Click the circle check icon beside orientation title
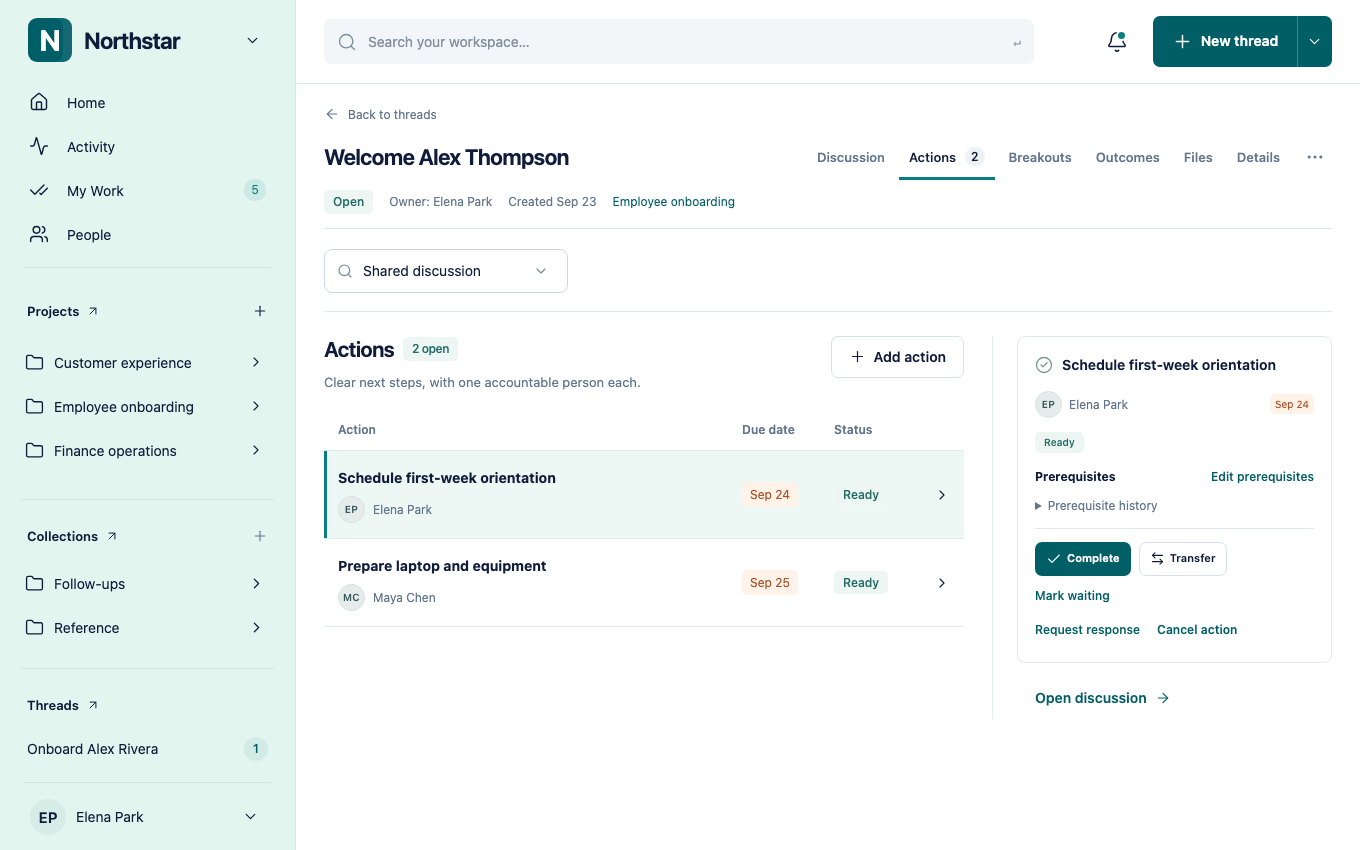1360x850 pixels. click(1044, 365)
